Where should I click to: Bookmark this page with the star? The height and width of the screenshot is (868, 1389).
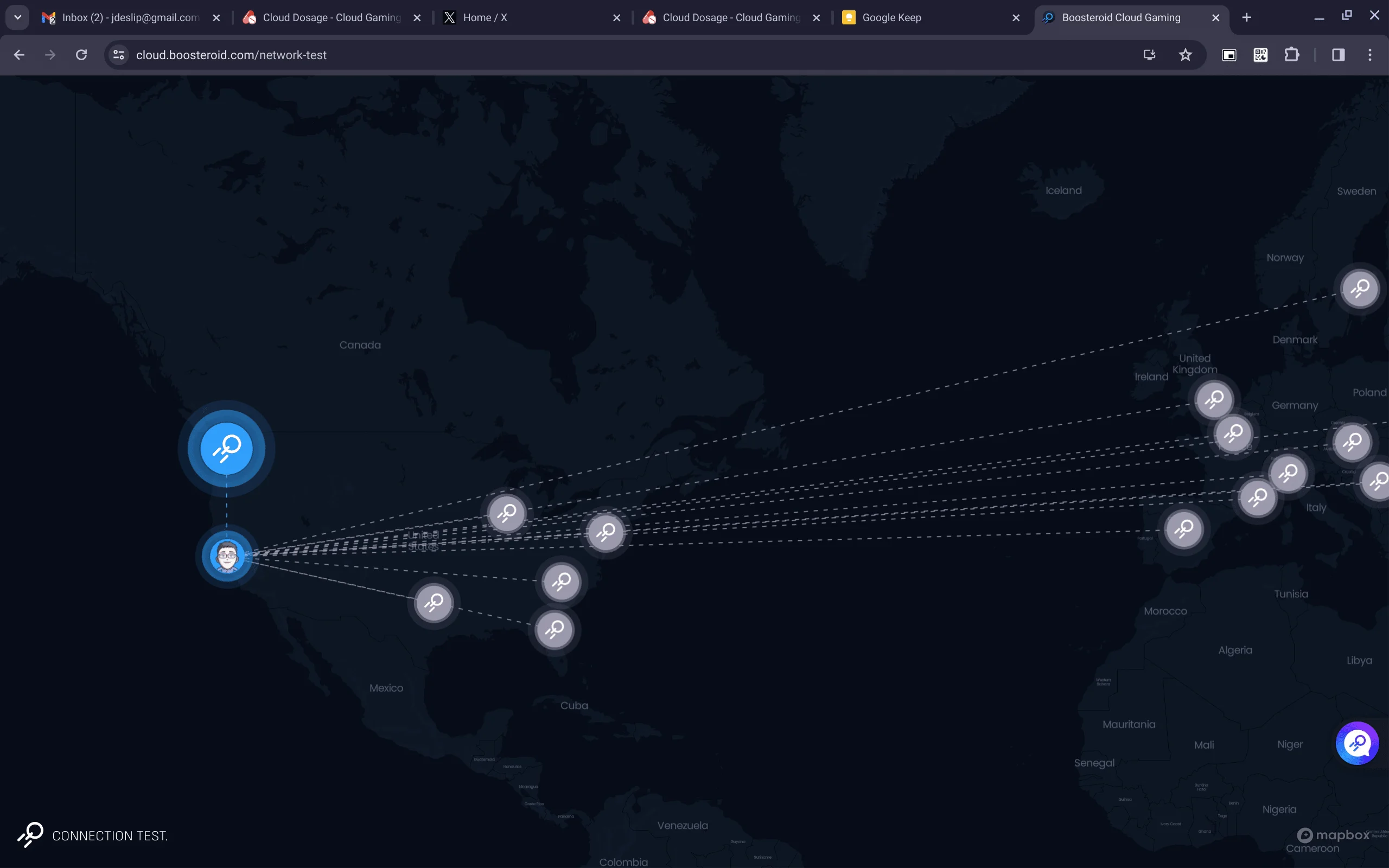1185,55
